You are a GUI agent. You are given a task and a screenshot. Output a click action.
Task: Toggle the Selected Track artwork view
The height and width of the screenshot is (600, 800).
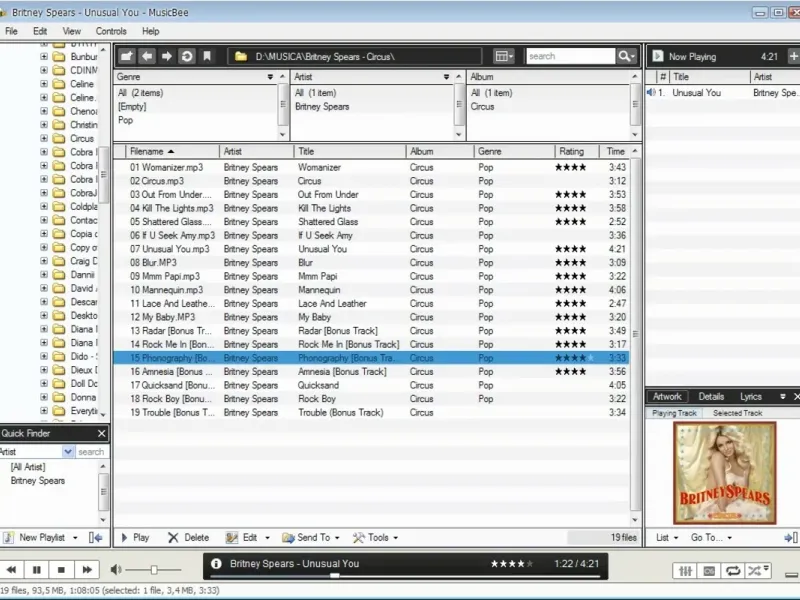[737, 413]
